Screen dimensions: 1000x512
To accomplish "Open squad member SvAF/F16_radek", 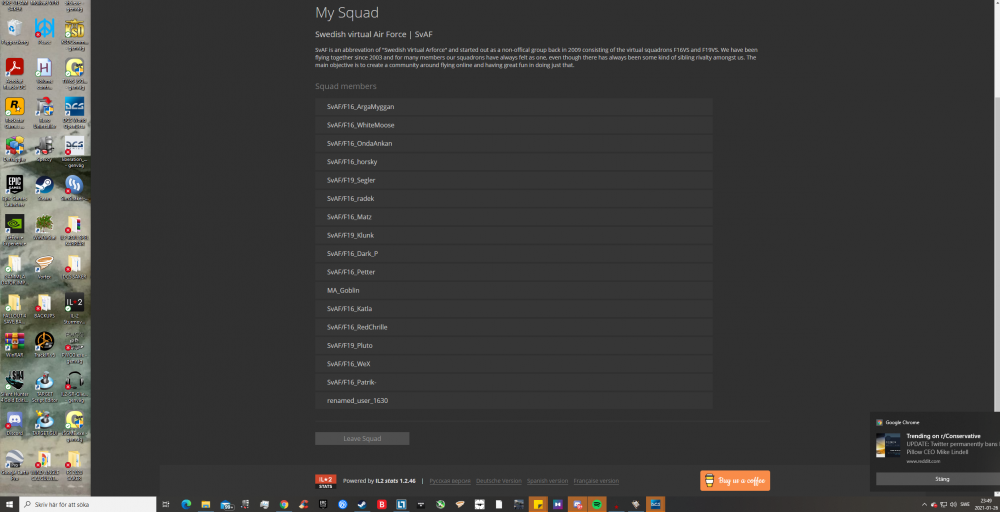I will [513, 198].
